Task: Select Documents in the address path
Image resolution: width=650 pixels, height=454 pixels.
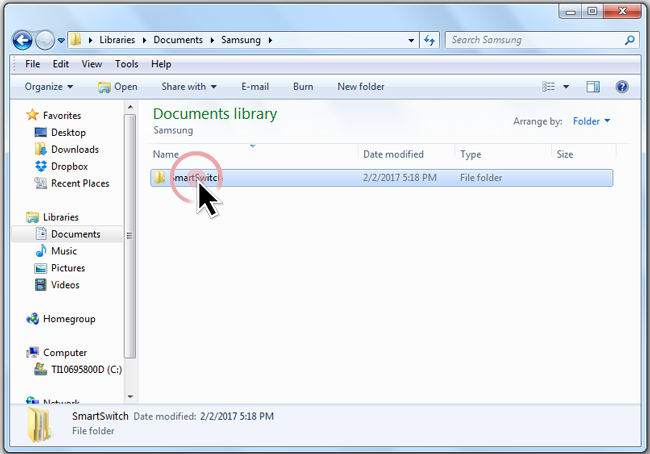Action: tap(178, 40)
